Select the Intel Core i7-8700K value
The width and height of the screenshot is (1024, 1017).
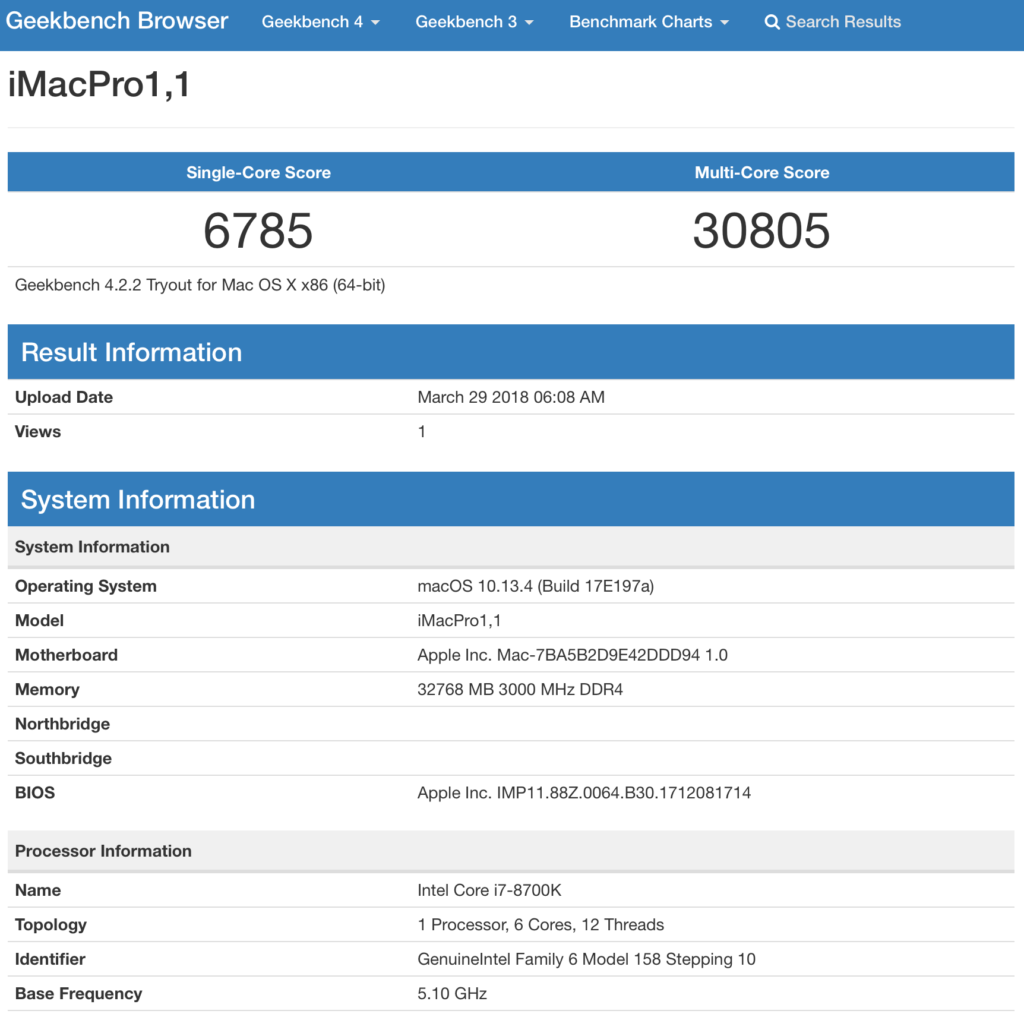[489, 890]
